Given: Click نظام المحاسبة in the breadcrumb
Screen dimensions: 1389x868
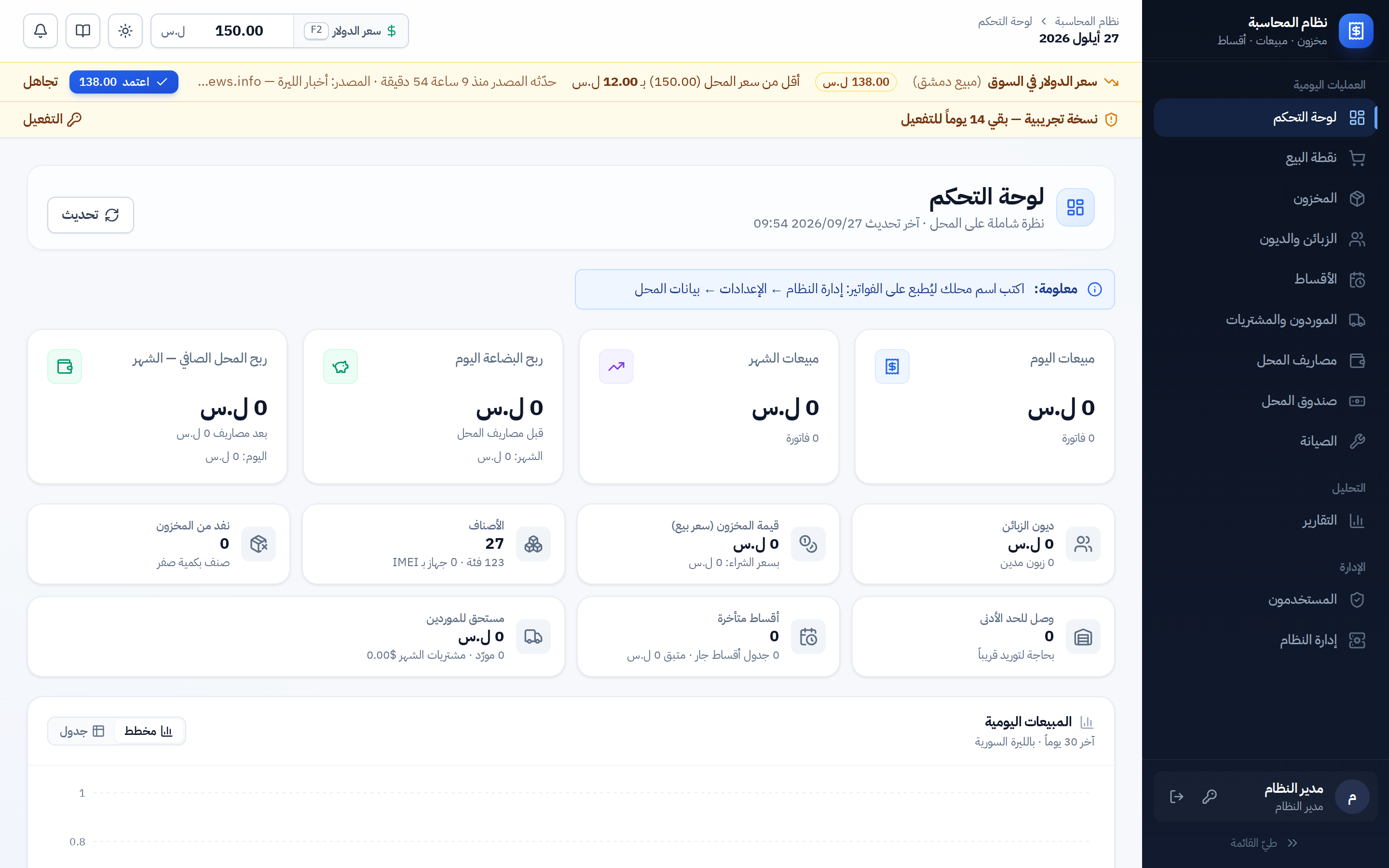Looking at the screenshot, I should [1087, 21].
